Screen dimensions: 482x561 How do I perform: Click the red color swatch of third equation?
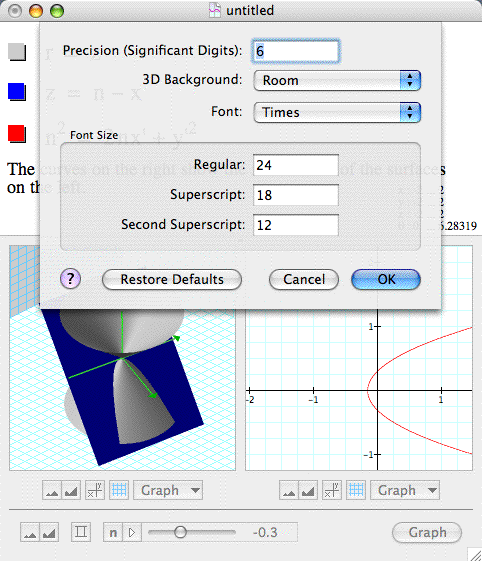(x=17, y=133)
